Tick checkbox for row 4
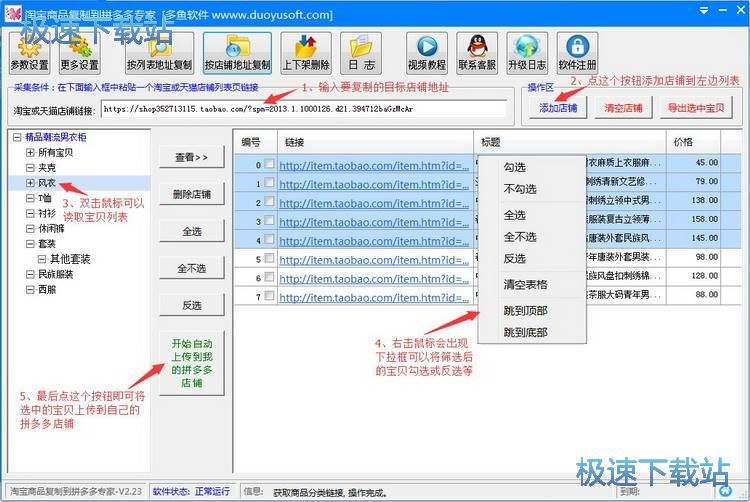Screen dimensions: 750x502 pos(269,239)
